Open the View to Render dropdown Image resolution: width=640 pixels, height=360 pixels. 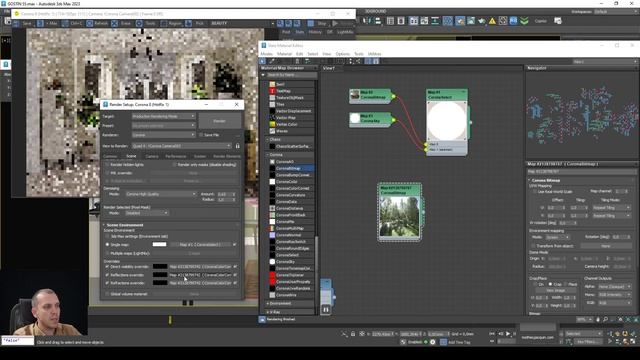click(x=182, y=146)
